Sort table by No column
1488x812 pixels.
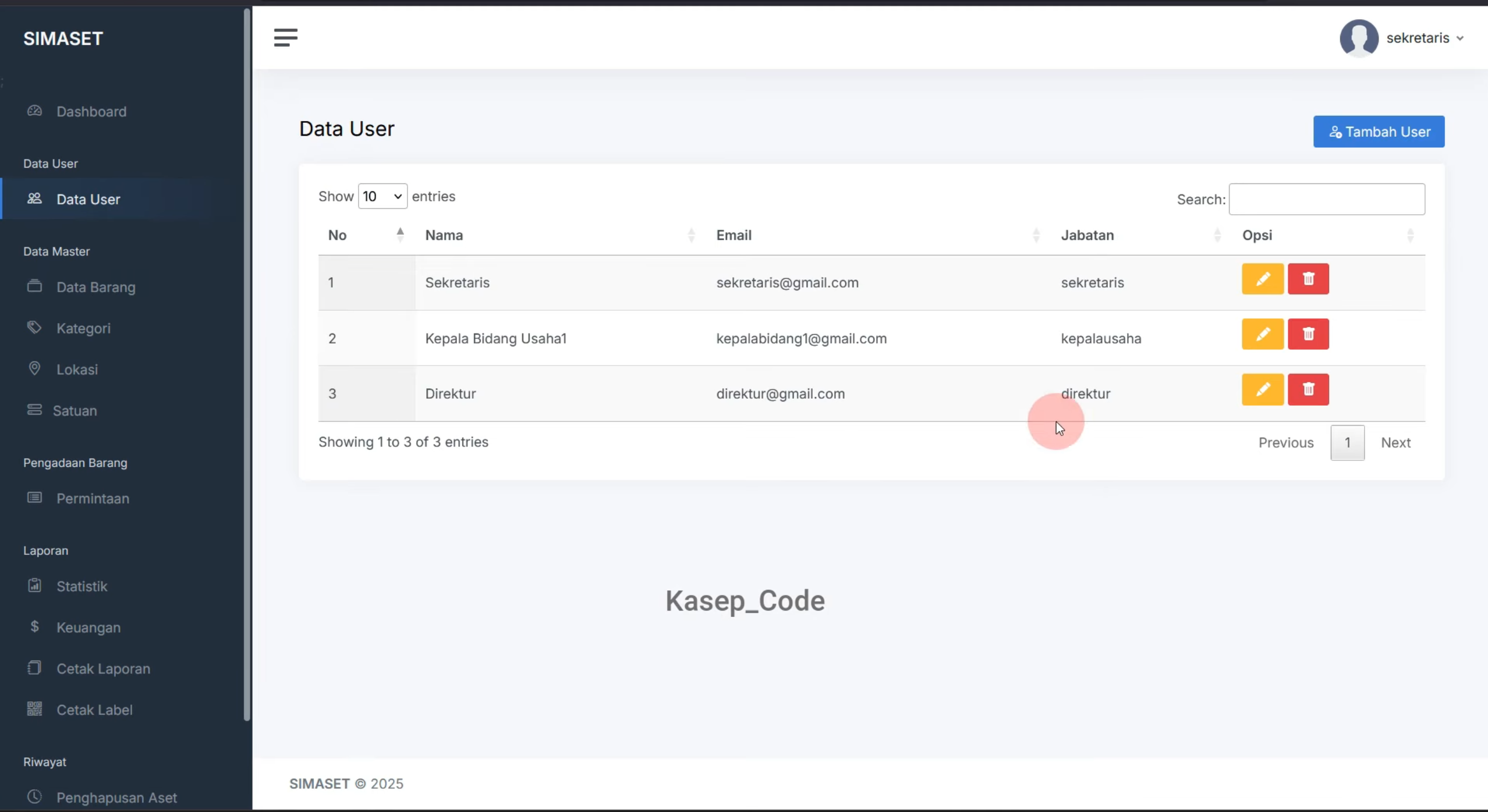click(x=366, y=235)
